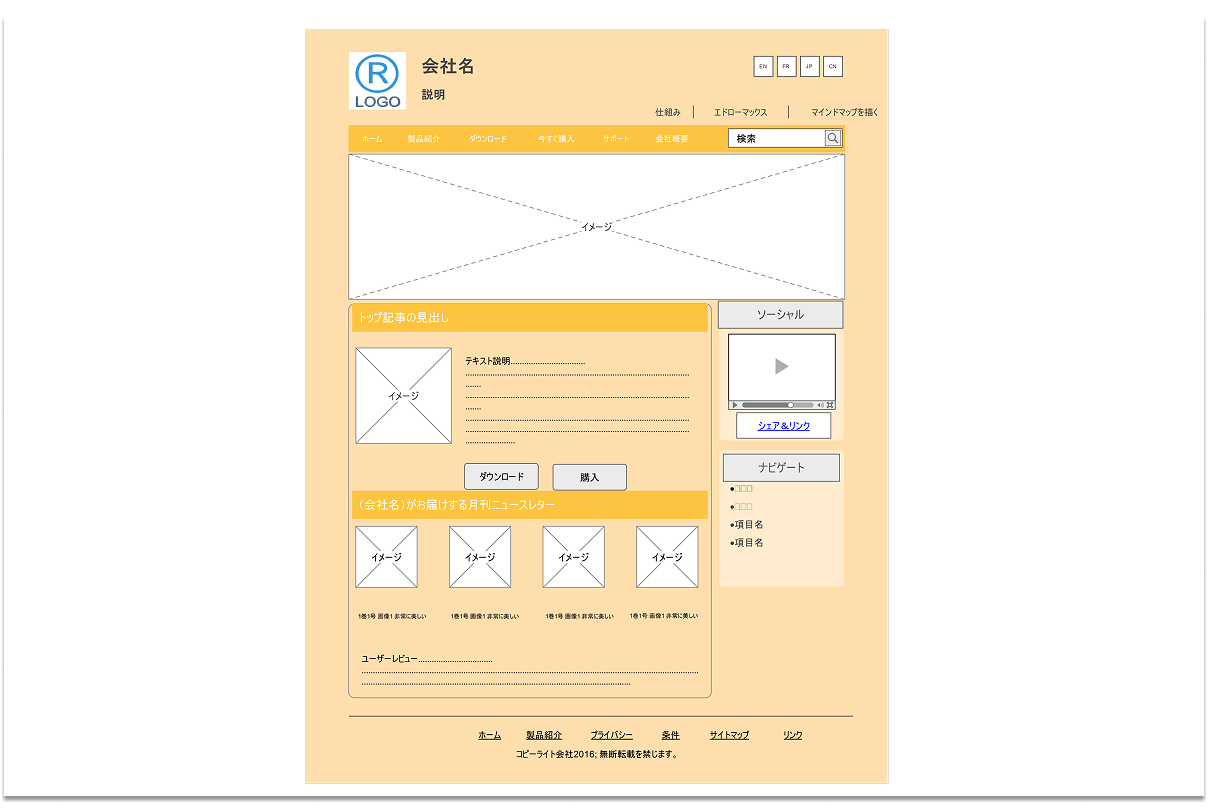This screenshot has height=812, width=1208.
Task: Click the video progress slider handle
Action: pos(790,405)
